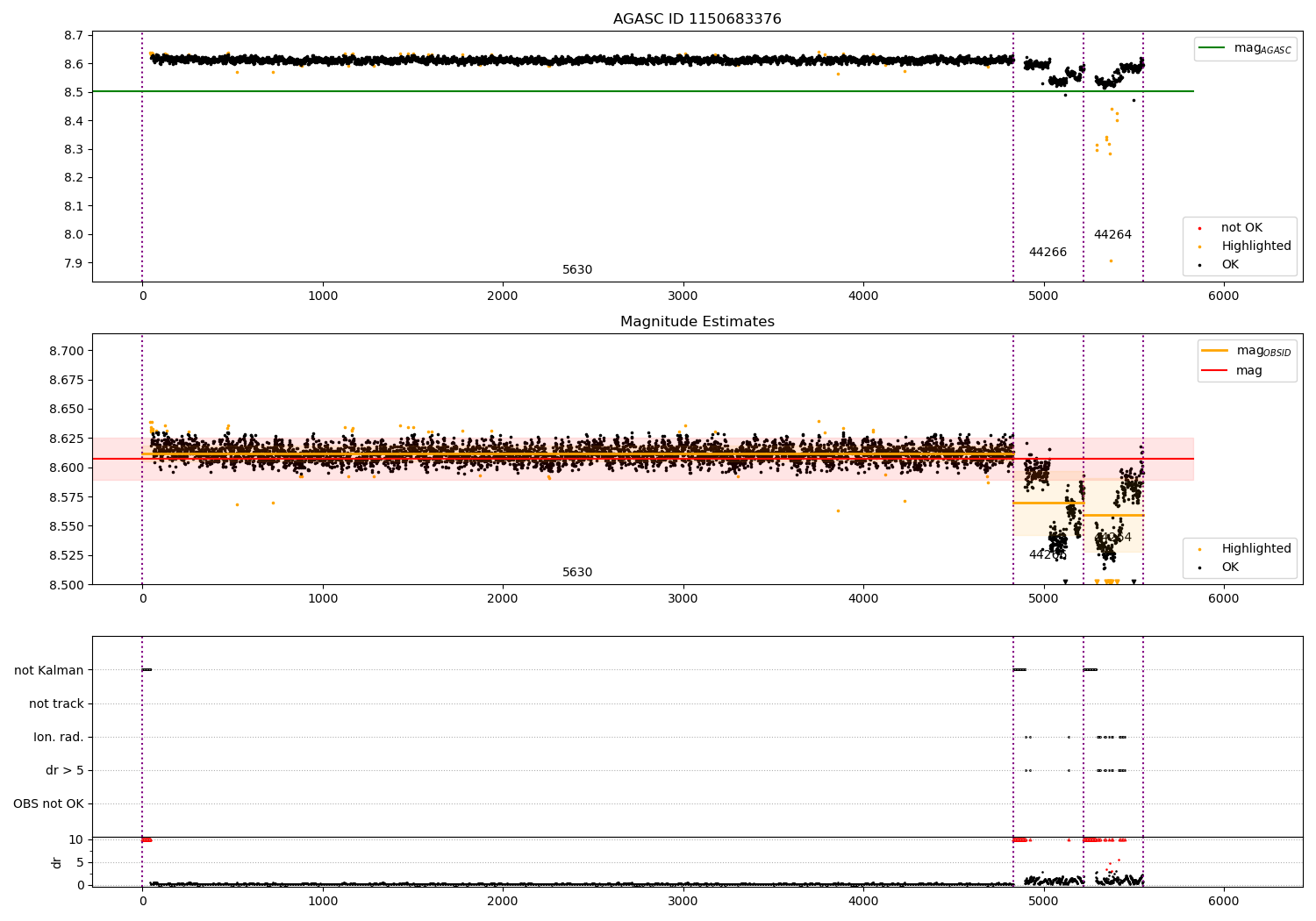Viewport: 1316px width, 921px height.
Task: Click the "dr > 5" row label
Action: 64,770
